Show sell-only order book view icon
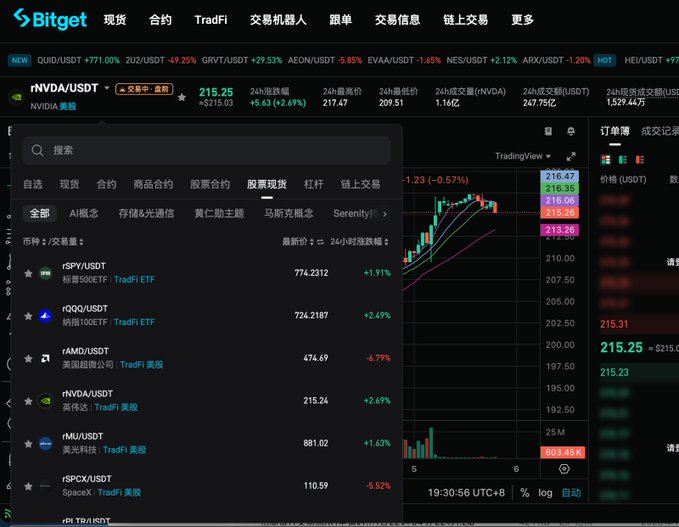Viewport: 679px width, 527px height. click(x=640, y=160)
